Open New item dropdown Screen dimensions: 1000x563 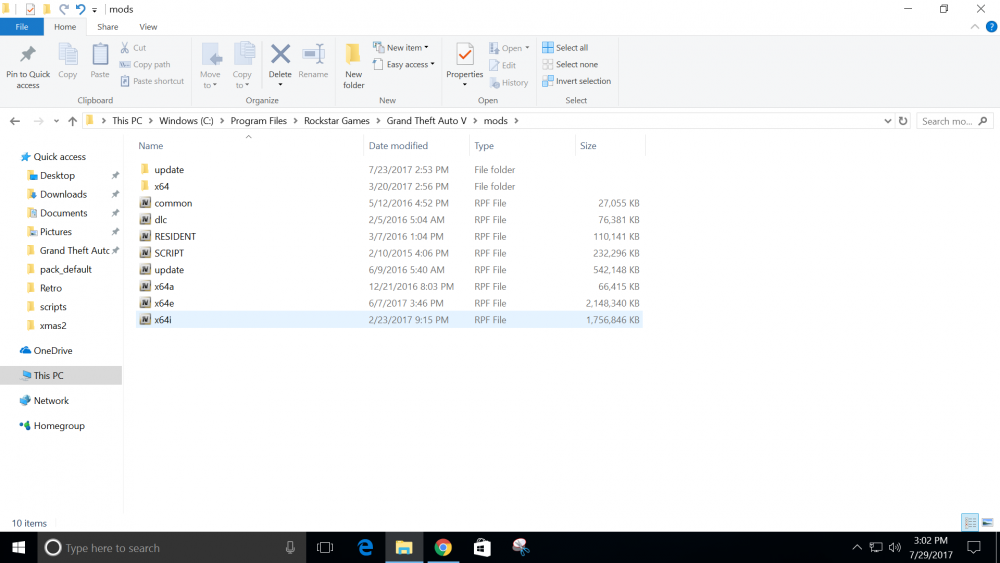[401, 48]
